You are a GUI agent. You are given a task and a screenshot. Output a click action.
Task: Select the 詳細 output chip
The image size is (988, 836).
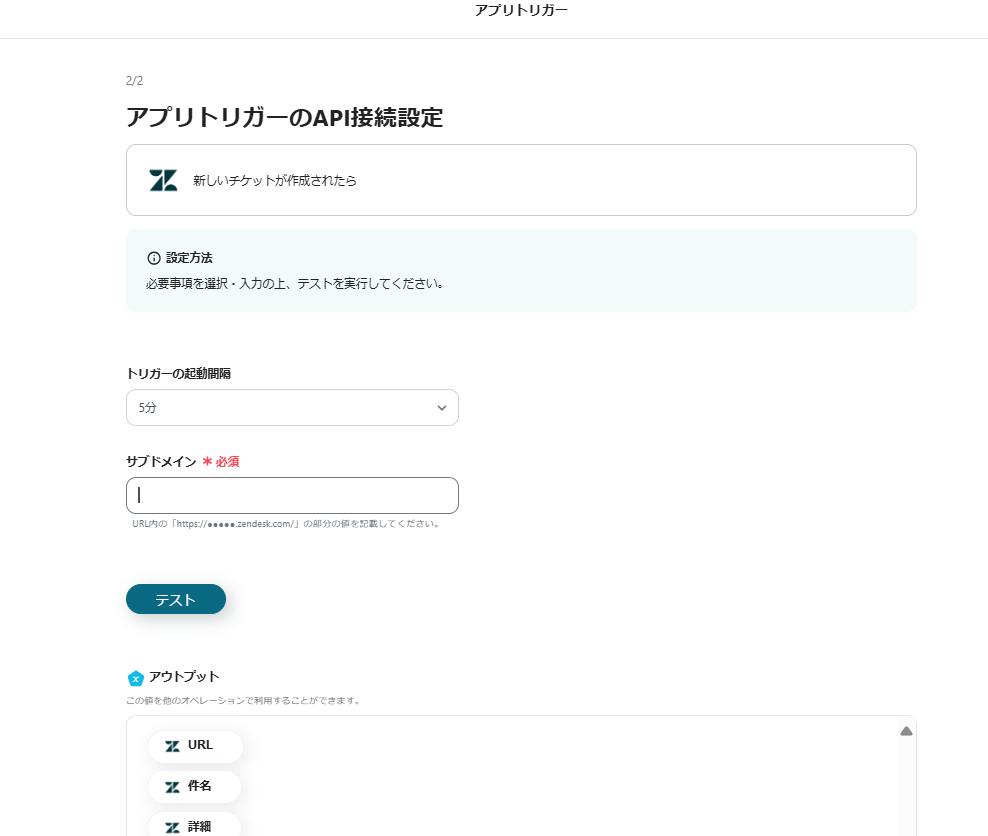pos(194,825)
